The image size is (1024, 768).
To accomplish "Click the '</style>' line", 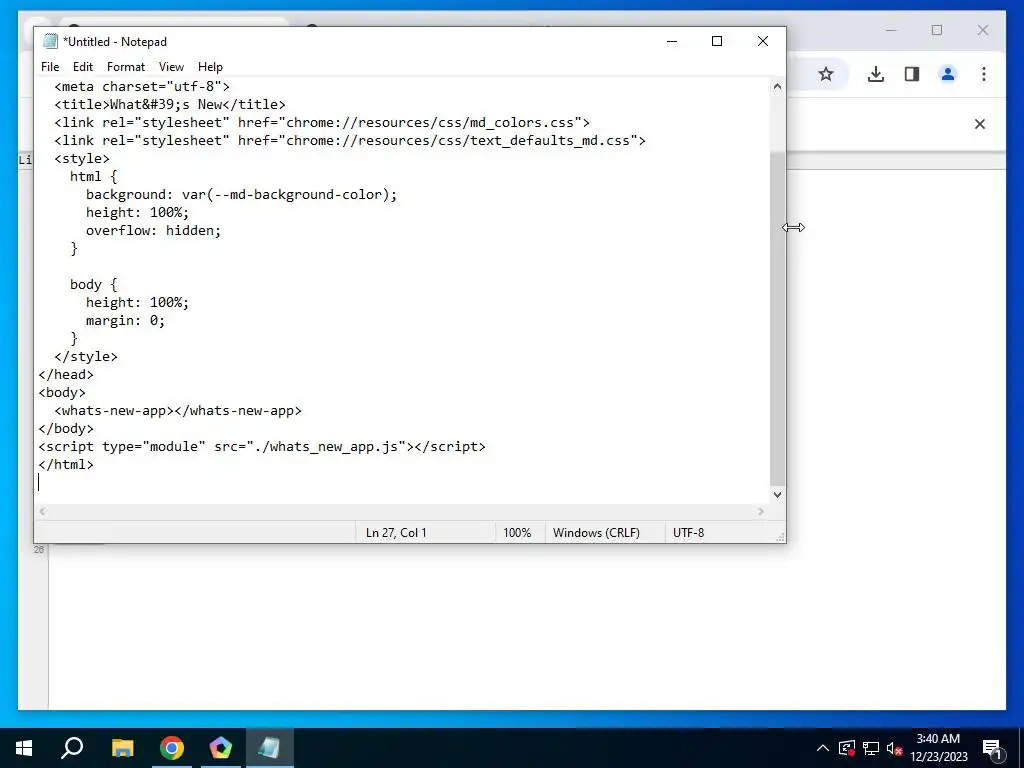I will [x=86, y=357].
